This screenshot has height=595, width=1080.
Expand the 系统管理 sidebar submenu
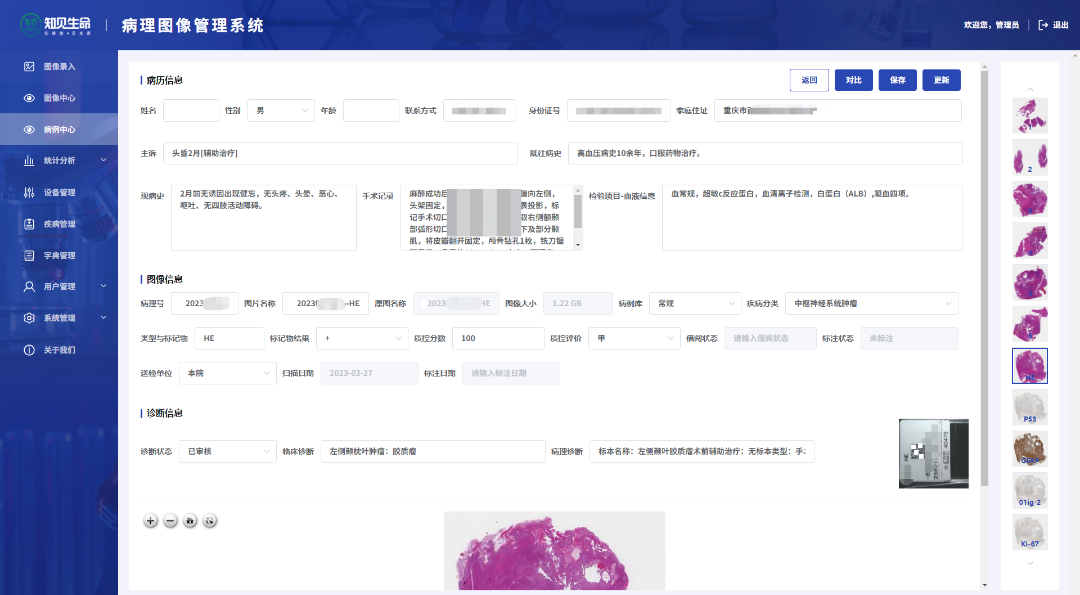pos(60,318)
